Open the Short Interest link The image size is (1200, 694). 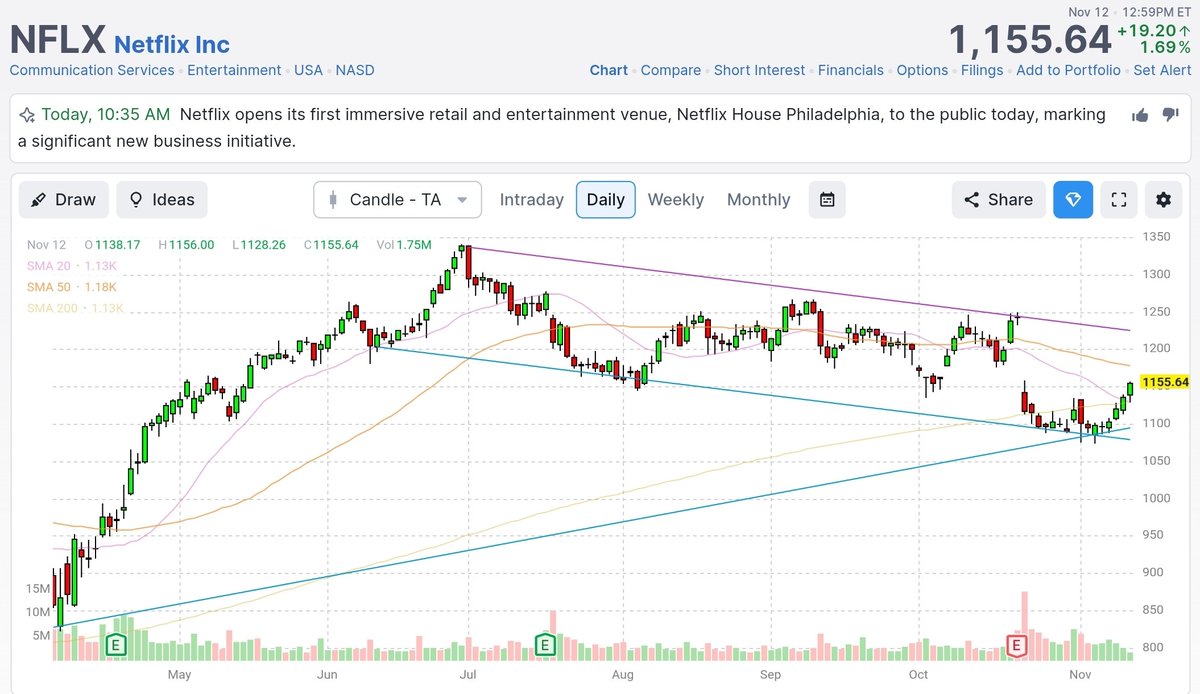click(760, 70)
